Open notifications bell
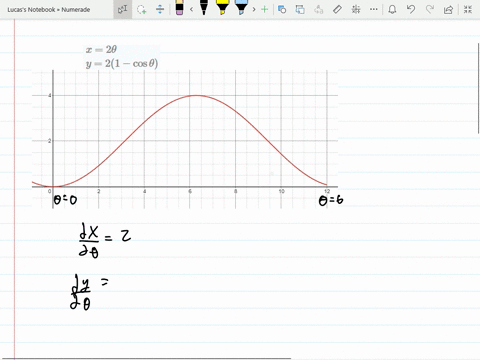The height and width of the screenshot is (360, 480). click(392, 9)
